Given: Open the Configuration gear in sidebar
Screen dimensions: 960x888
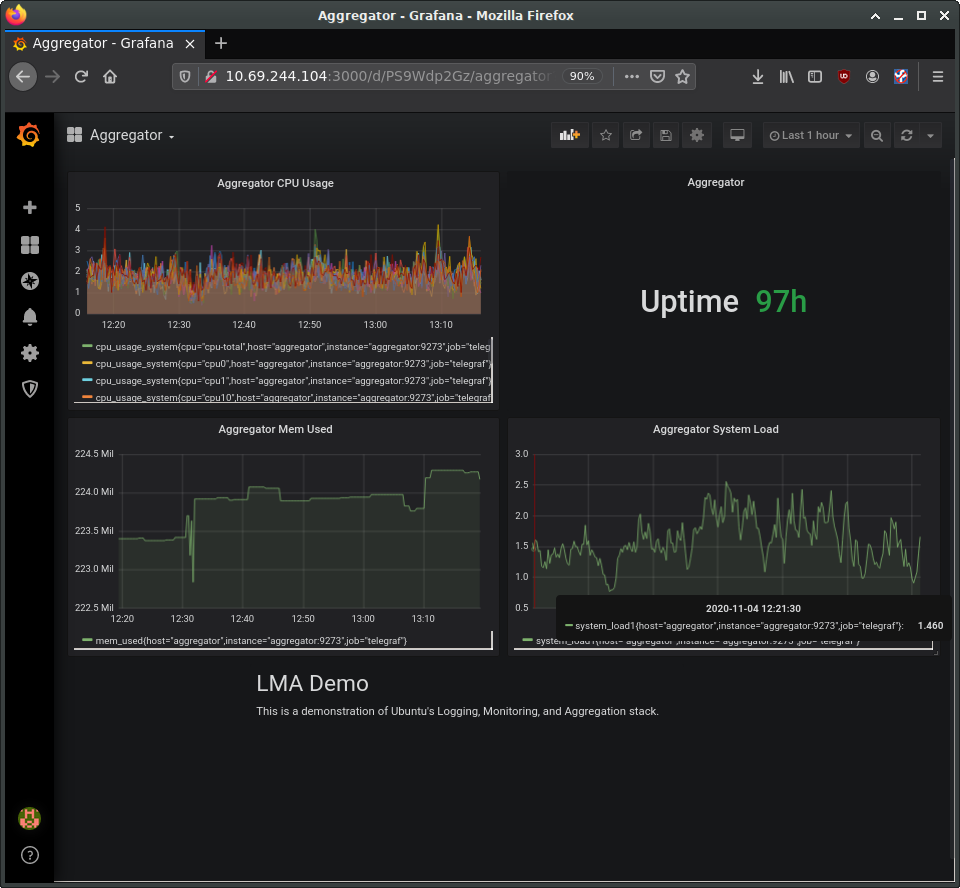Looking at the screenshot, I should pyautogui.click(x=29, y=353).
